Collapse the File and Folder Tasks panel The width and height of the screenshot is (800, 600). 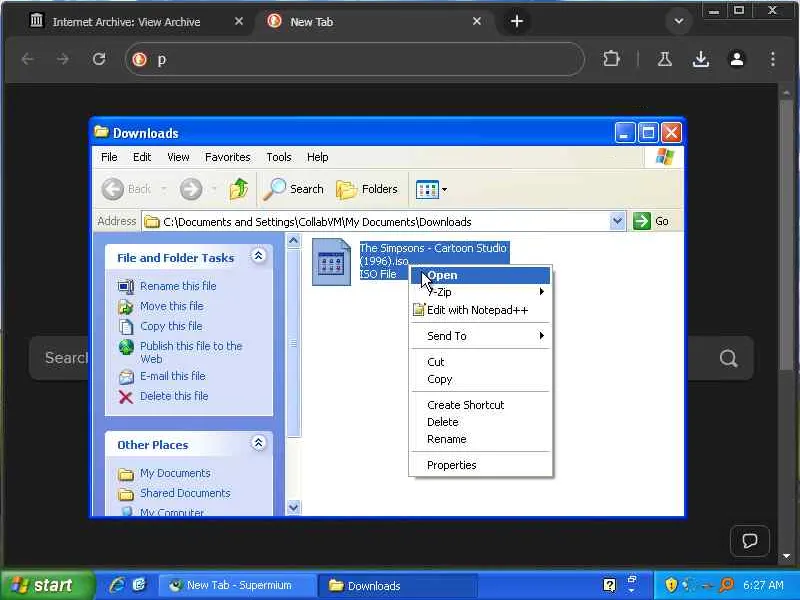click(x=258, y=256)
